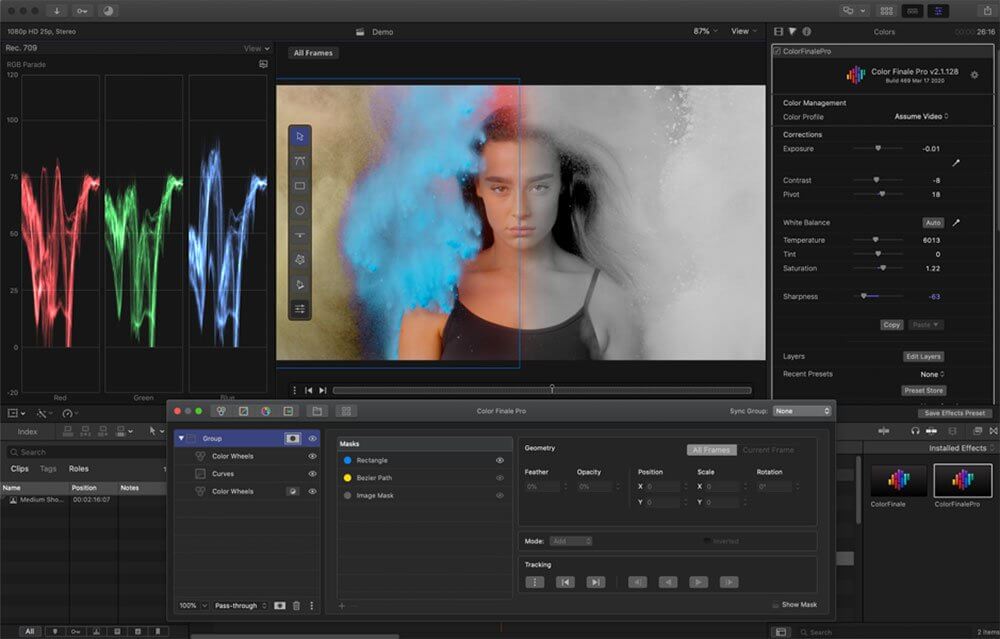Click the share icon in top right
The width and height of the screenshot is (1000, 639).
tap(988, 10)
